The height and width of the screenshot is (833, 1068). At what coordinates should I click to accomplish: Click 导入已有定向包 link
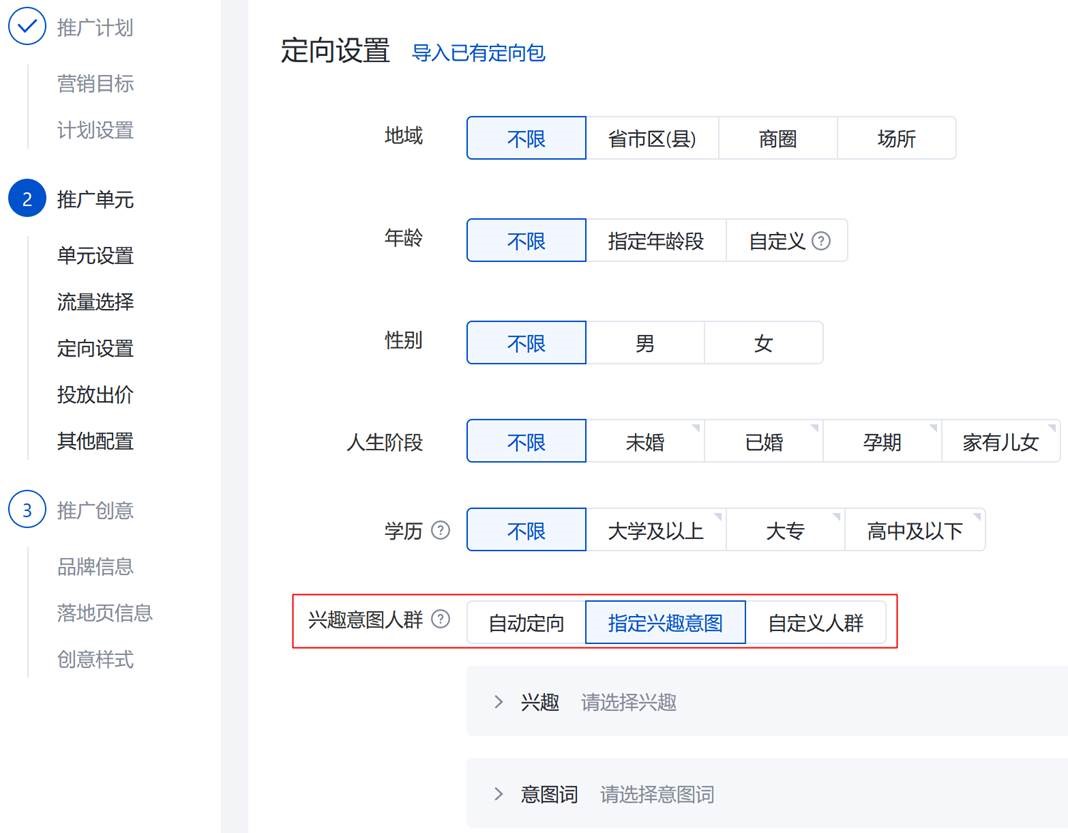click(x=478, y=53)
